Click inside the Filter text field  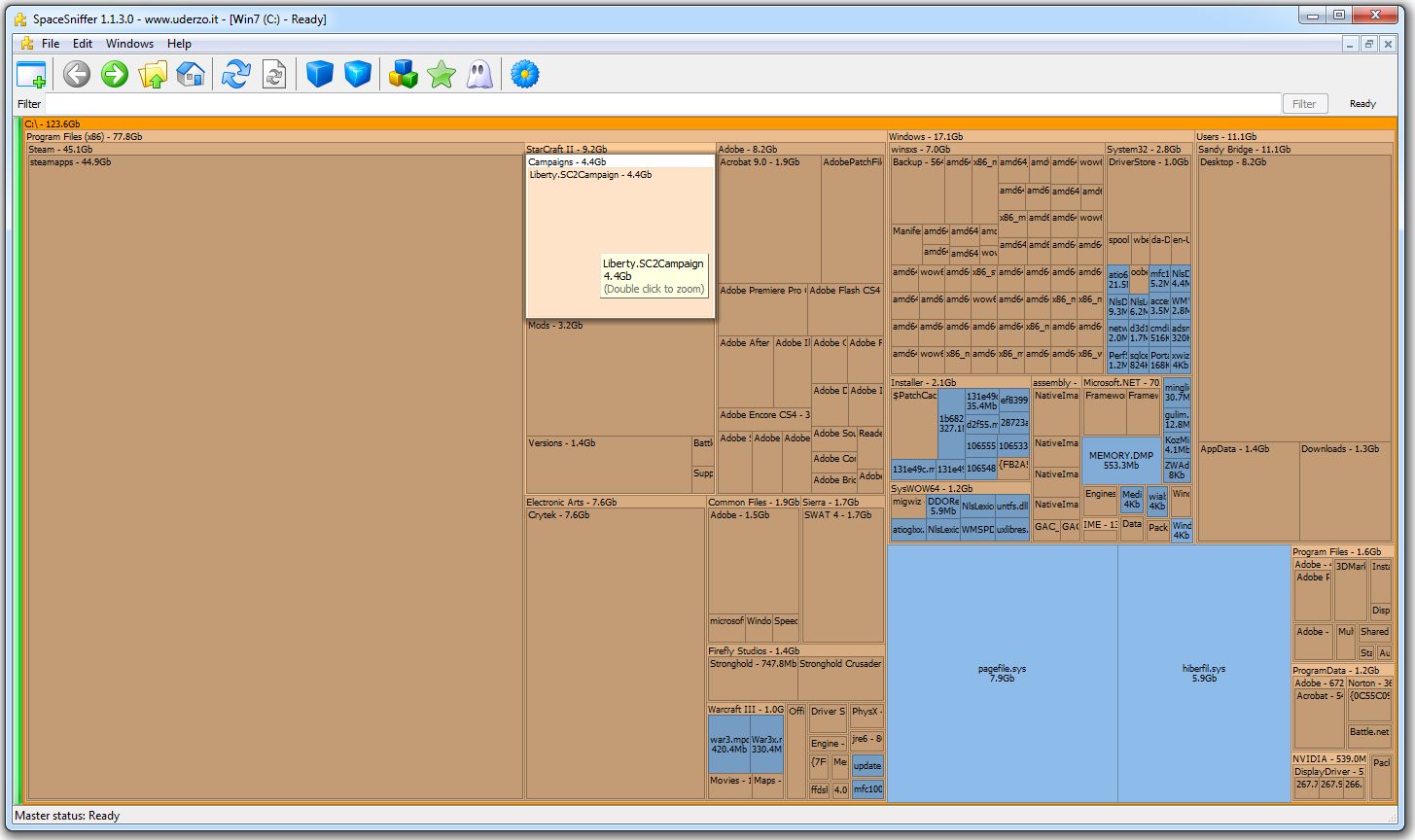661,104
